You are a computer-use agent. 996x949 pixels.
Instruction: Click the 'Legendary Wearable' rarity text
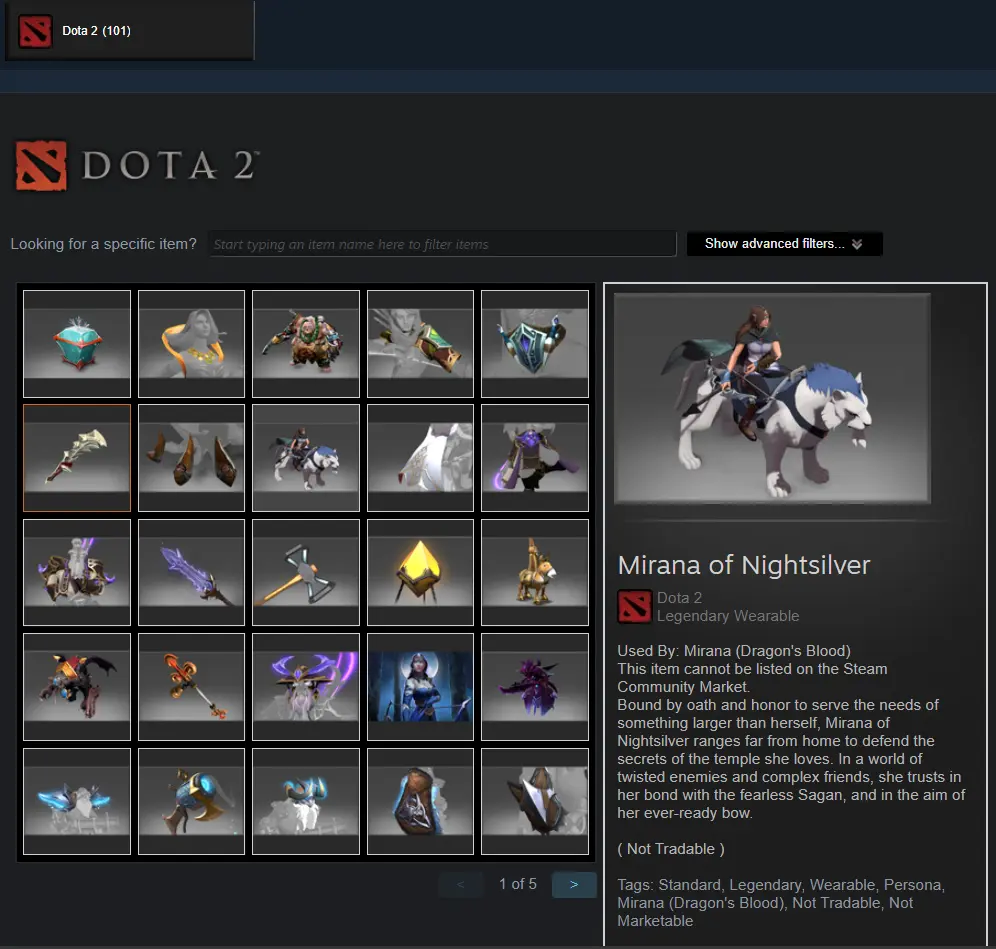[x=728, y=616]
